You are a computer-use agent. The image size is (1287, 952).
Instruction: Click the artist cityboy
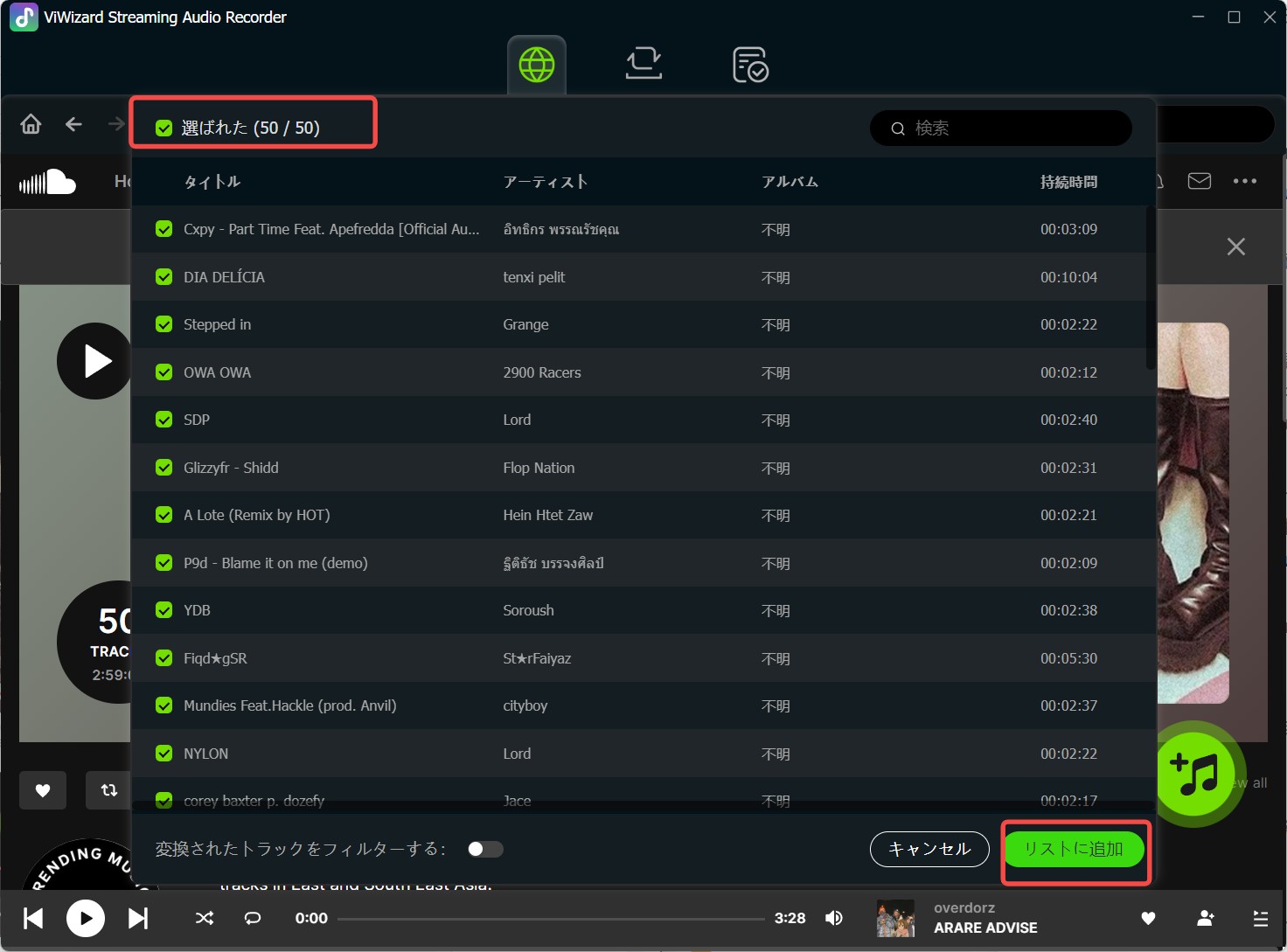[525, 705]
